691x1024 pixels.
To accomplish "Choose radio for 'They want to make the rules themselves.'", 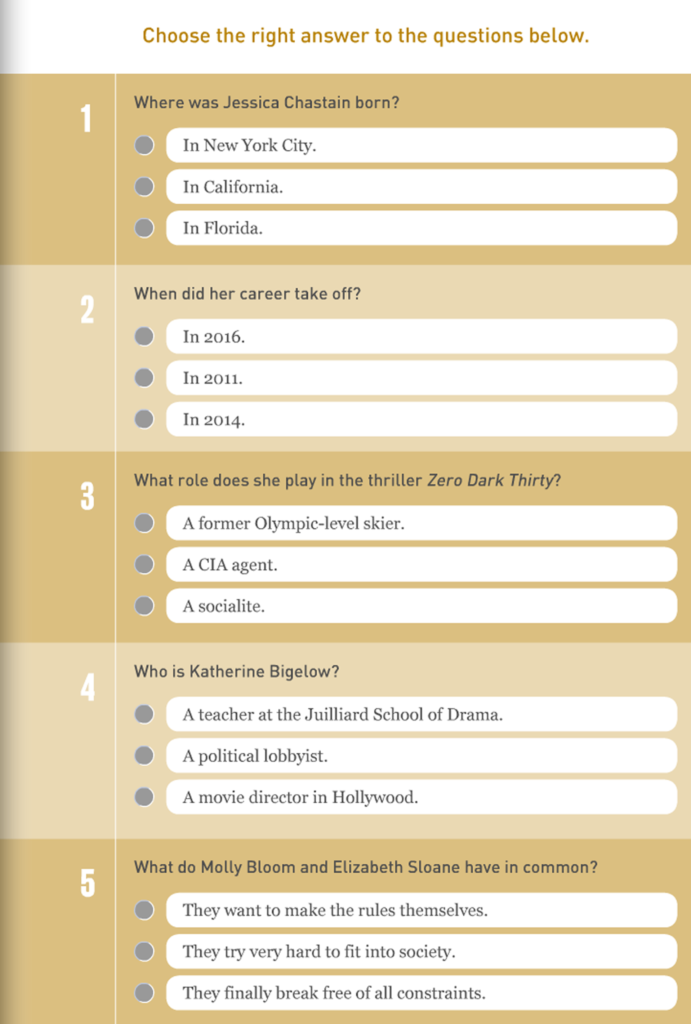I will (x=145, y=910).
